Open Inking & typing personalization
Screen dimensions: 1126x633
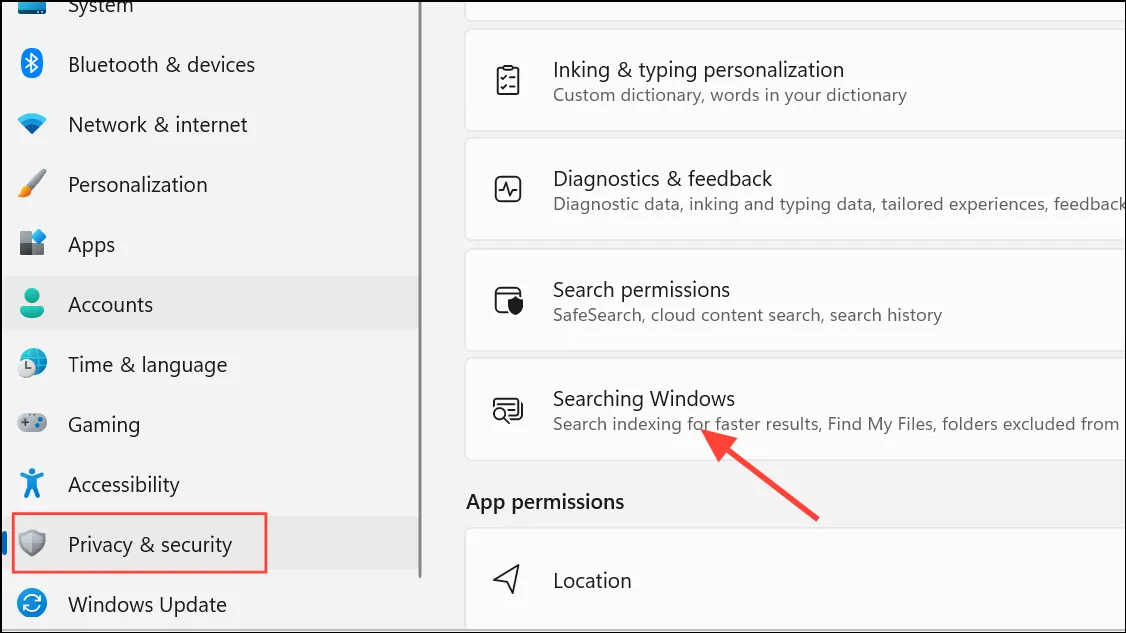point(796,80)
